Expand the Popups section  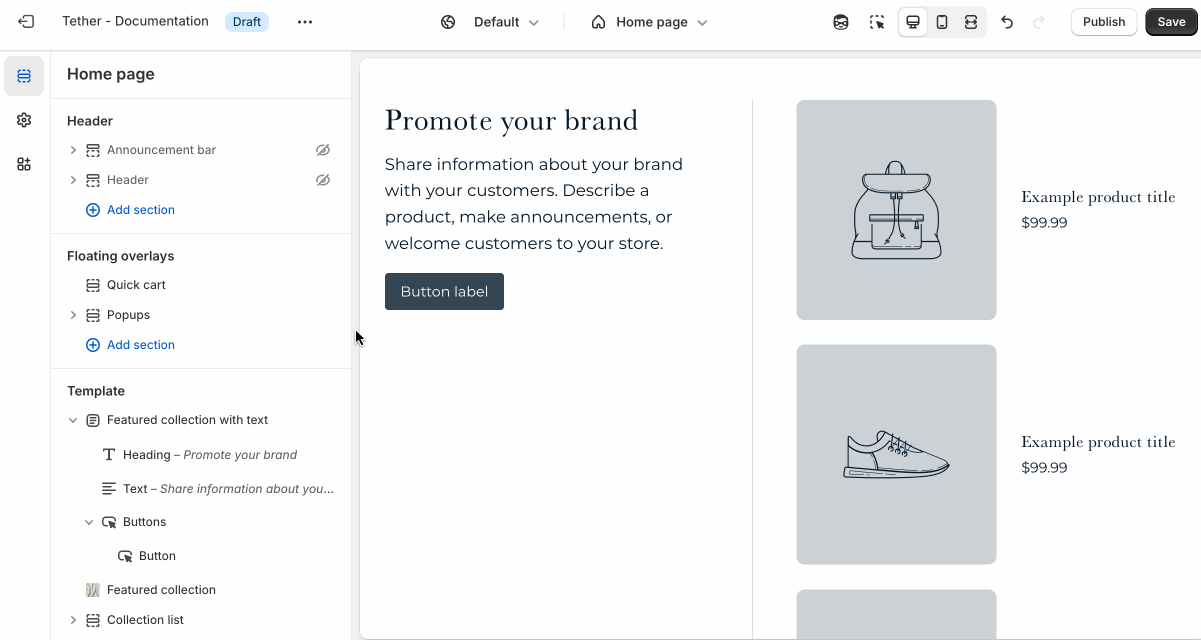pos(73,315)
